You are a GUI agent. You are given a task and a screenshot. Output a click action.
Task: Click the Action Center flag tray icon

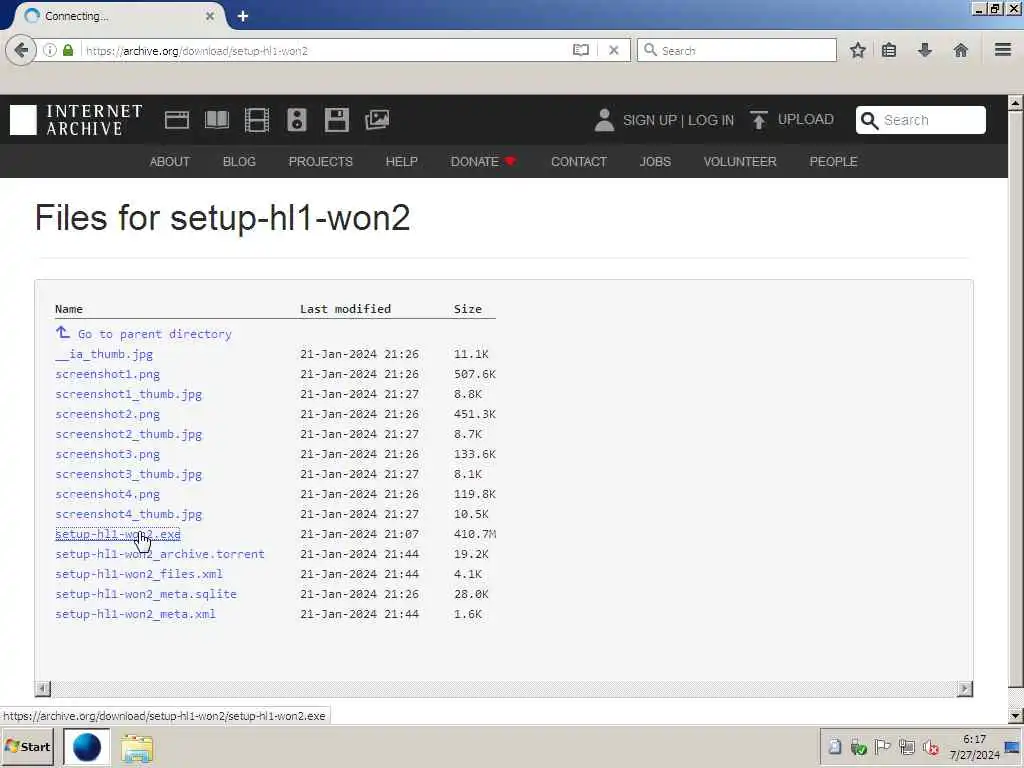pyautogui.click(x=882, y=746)
